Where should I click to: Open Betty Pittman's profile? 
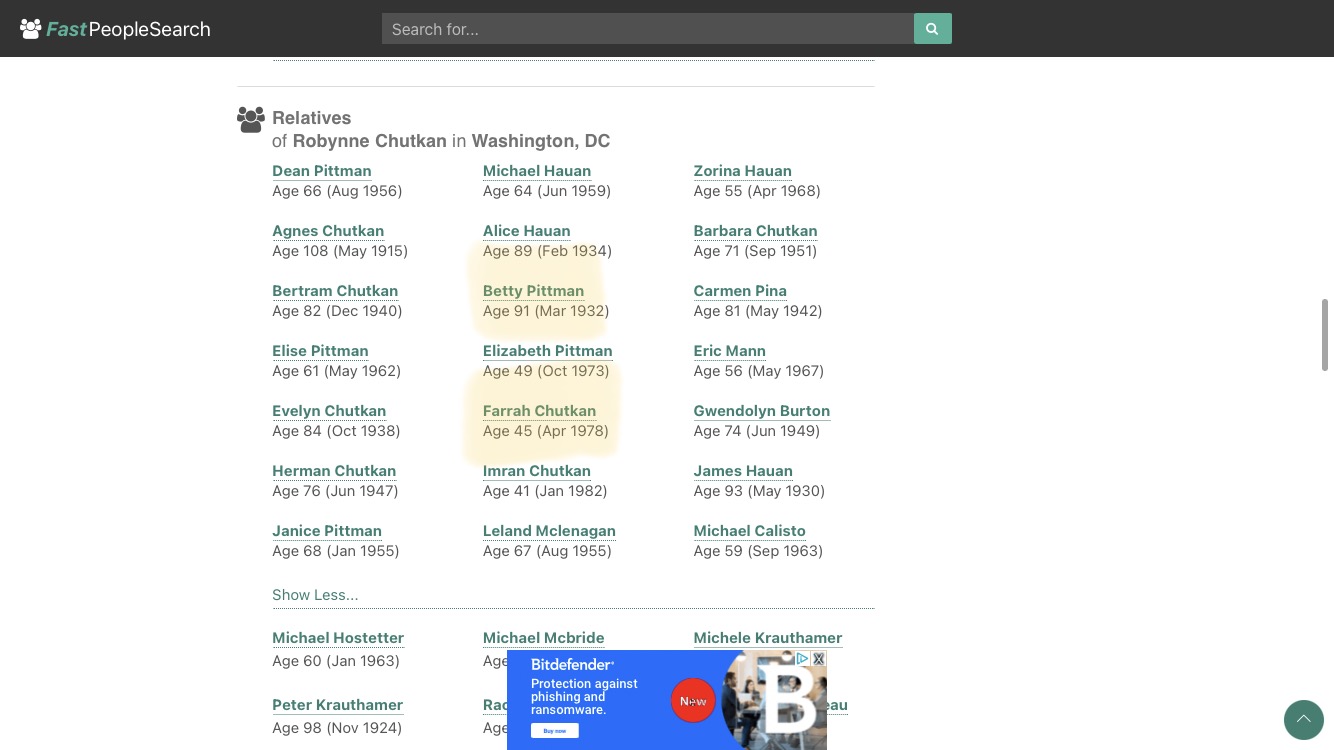[534, 291]
